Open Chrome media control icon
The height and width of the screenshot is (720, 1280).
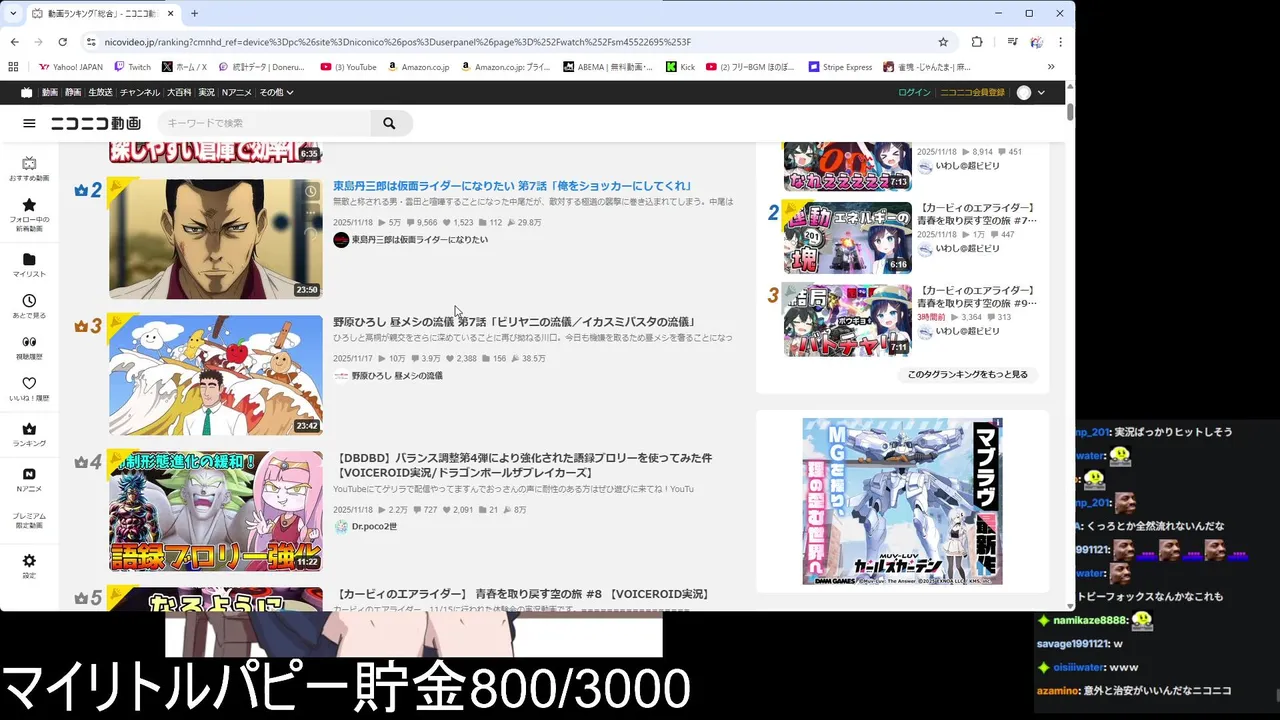[1013, 42]
